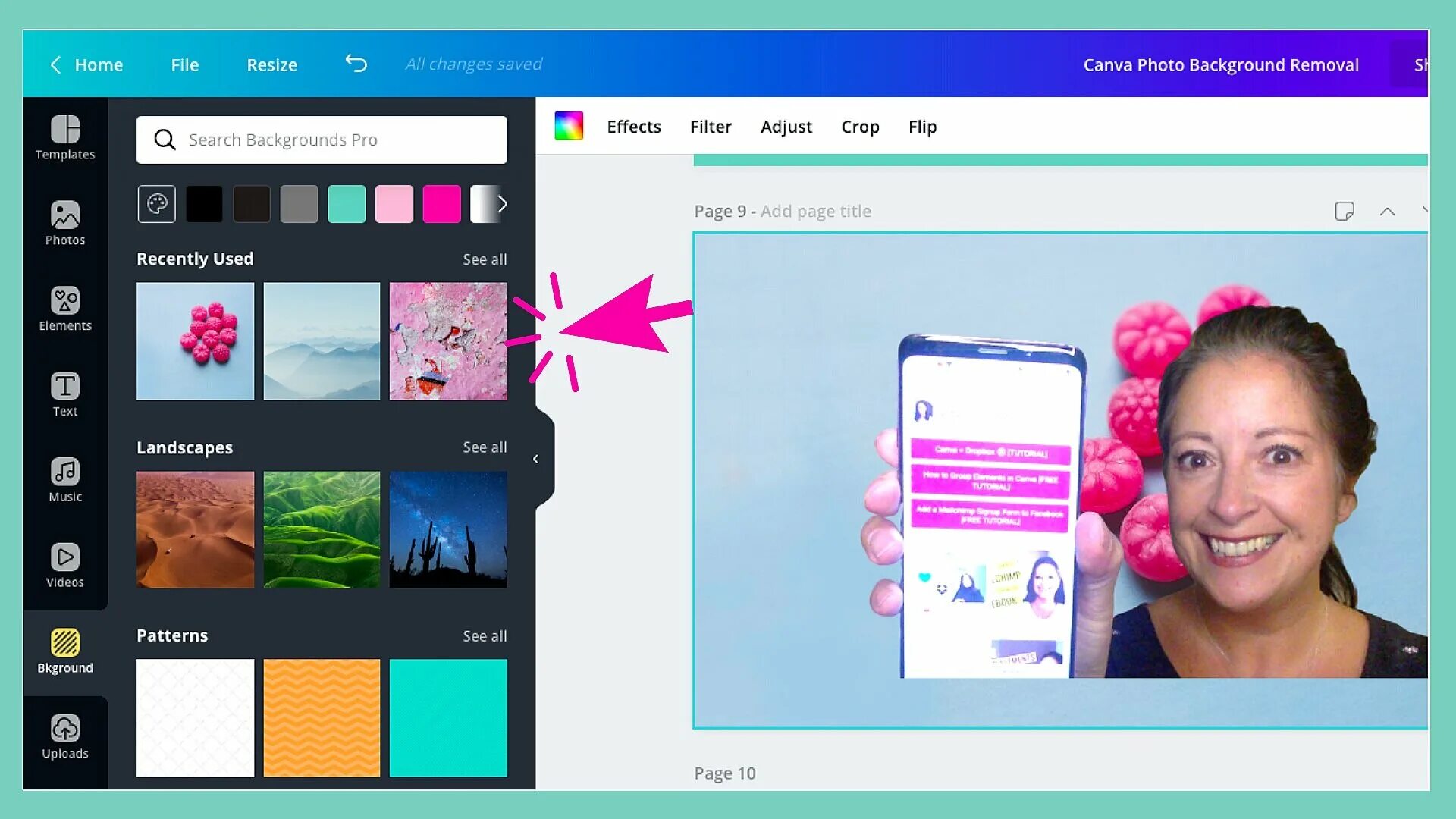Add a note using the sticky note icon

(1345, 212)
